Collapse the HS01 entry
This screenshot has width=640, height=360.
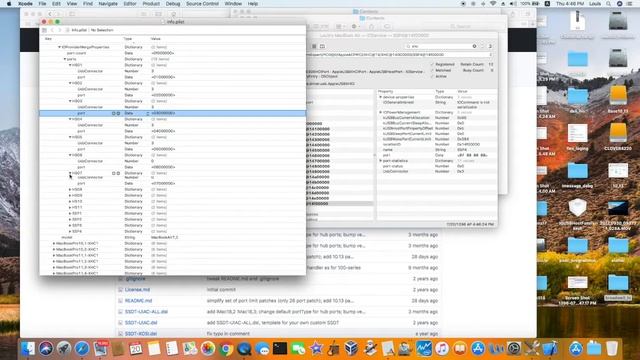pos(70,65)
